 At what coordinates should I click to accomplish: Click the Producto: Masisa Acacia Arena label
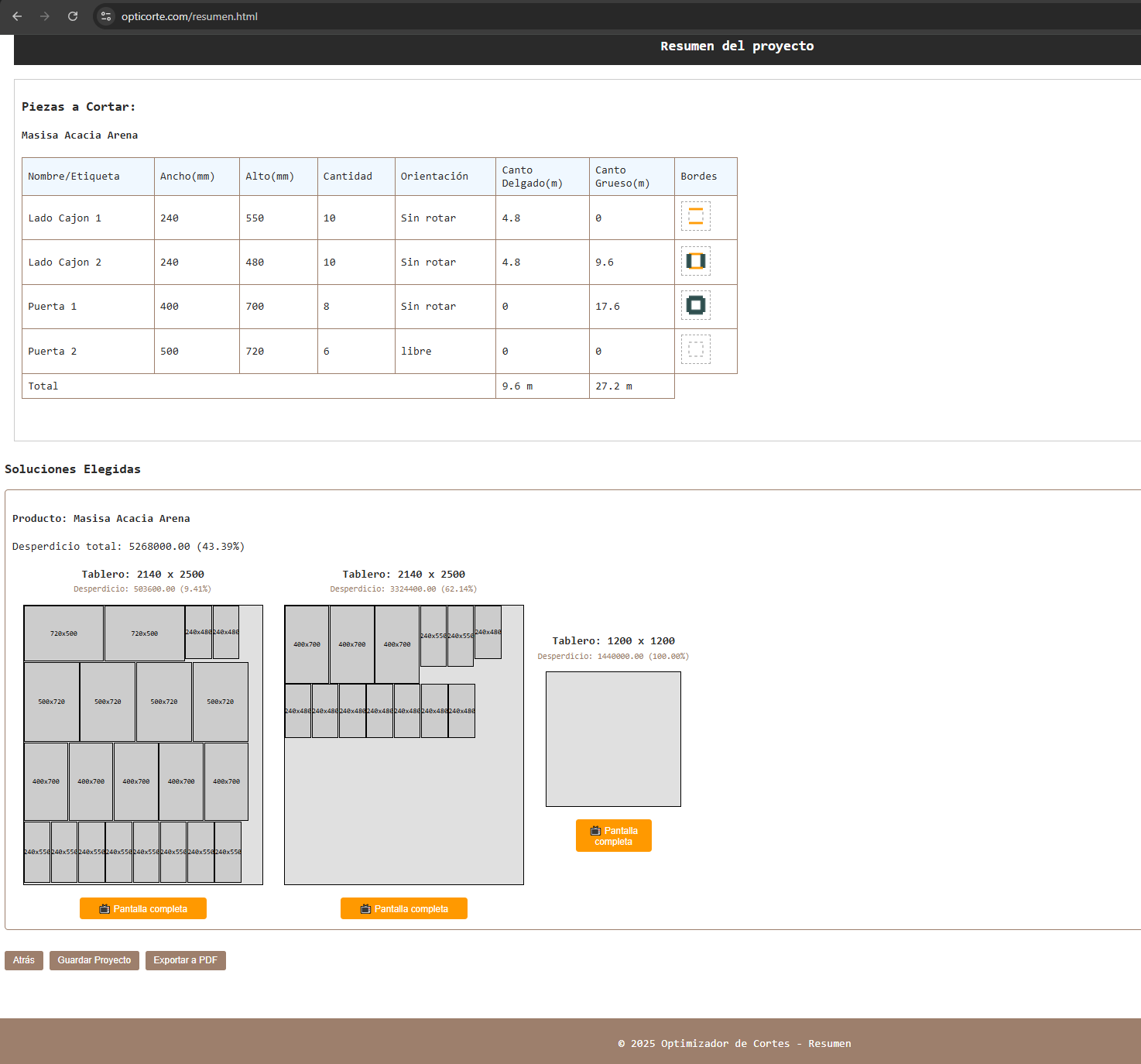pyautogui.click(x=101, y=519)
